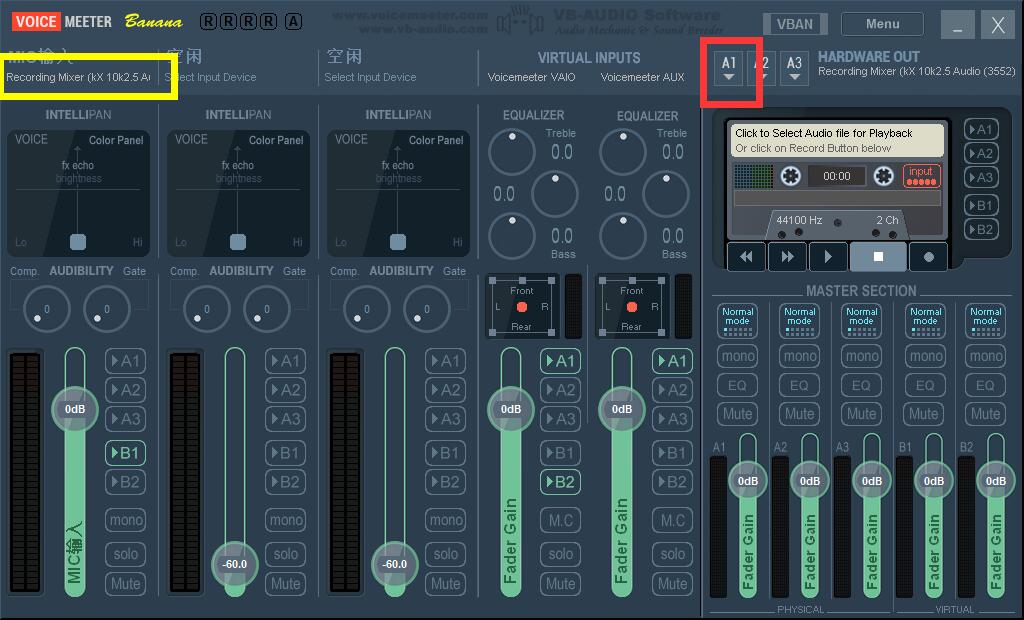This screenshot has width=1024, height=620.
Task: Click the Voicemeeter VAIO virtual input label
Action: [532, 77]
